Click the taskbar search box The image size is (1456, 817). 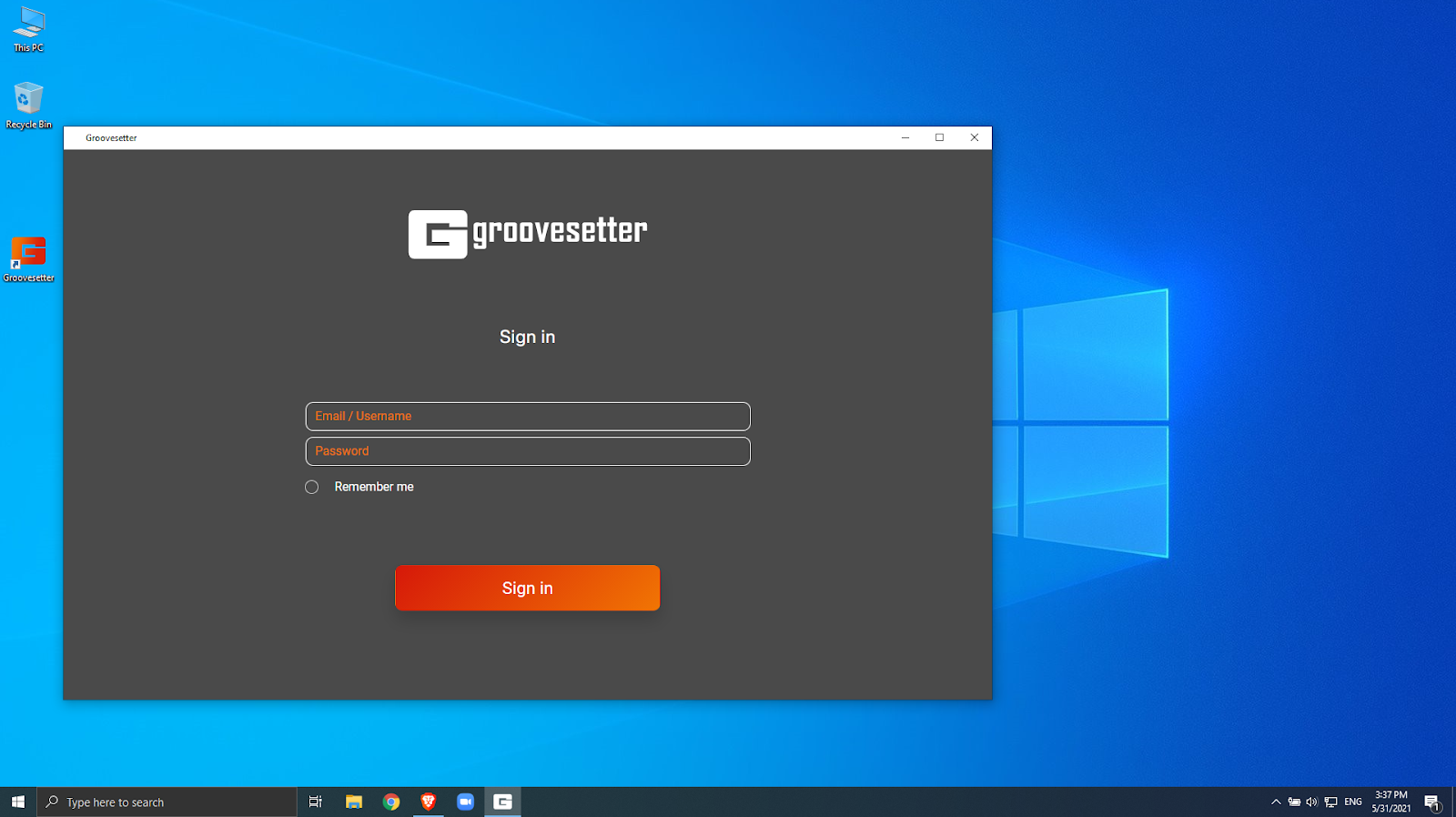(x=167, y=802)
